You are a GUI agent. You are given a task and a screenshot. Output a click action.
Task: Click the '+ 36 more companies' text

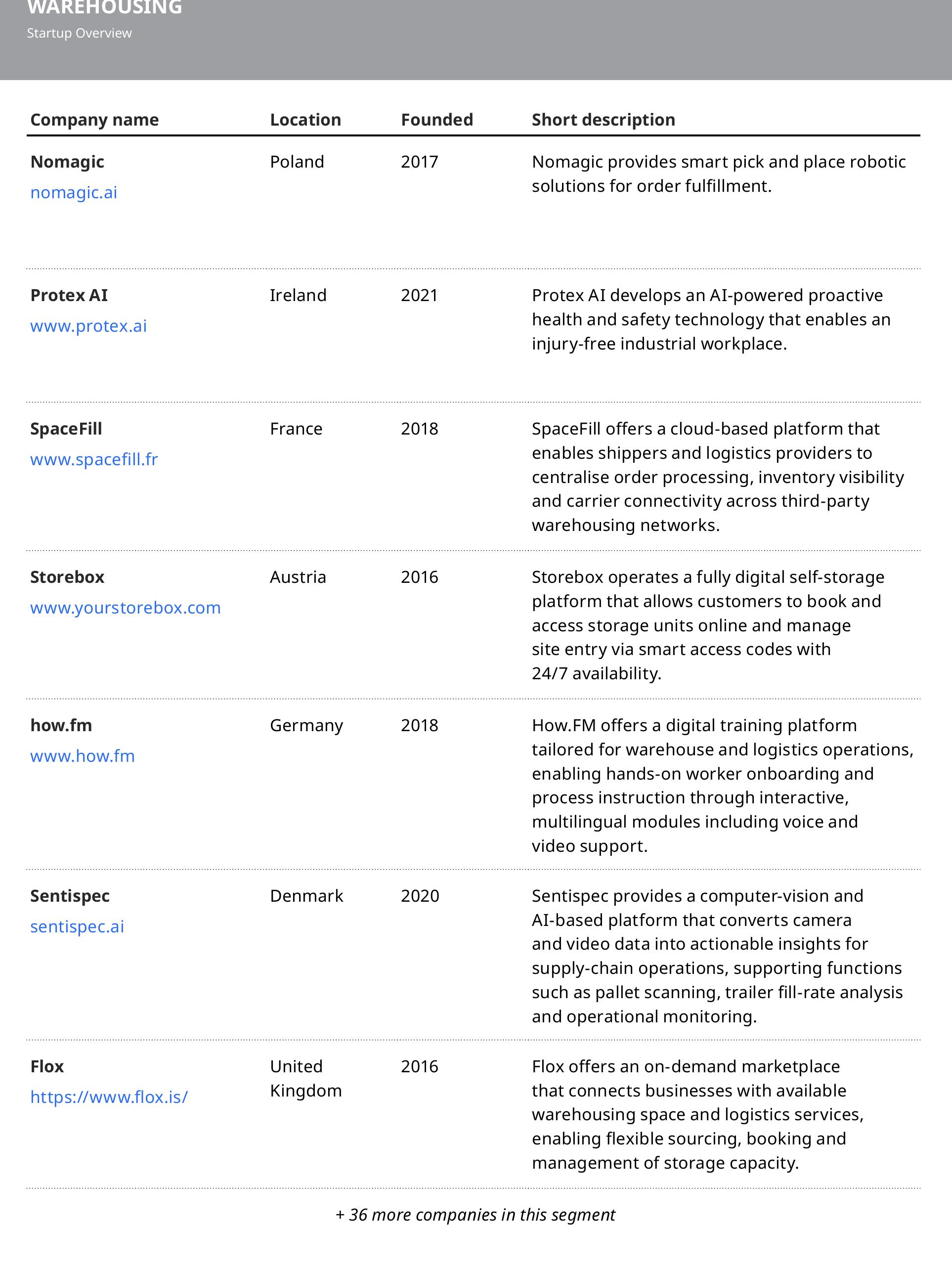tap(476, 1215)
